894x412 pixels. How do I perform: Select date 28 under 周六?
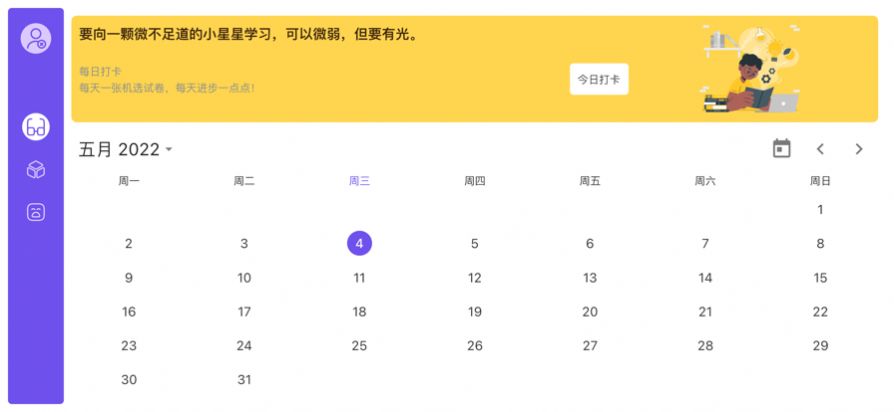pyautogui.click(x=705, y=346)
